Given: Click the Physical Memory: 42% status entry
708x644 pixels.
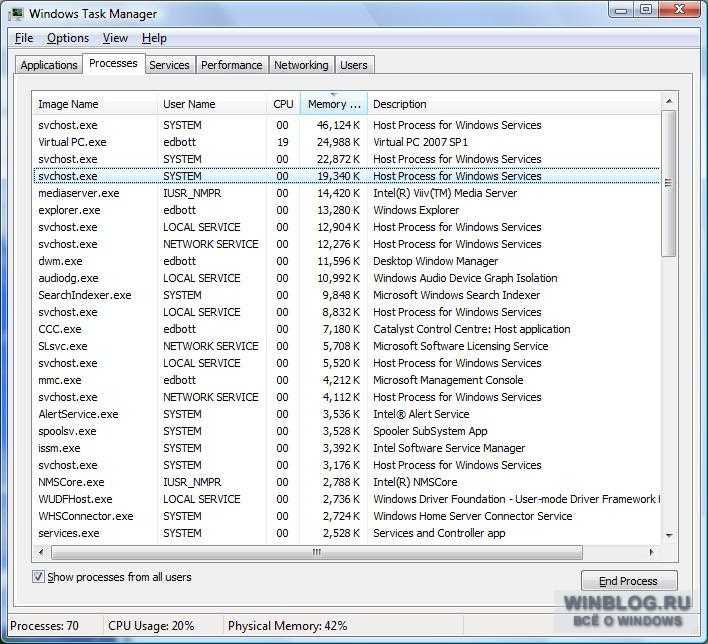Looking at the screenshot, I should 288,626.
